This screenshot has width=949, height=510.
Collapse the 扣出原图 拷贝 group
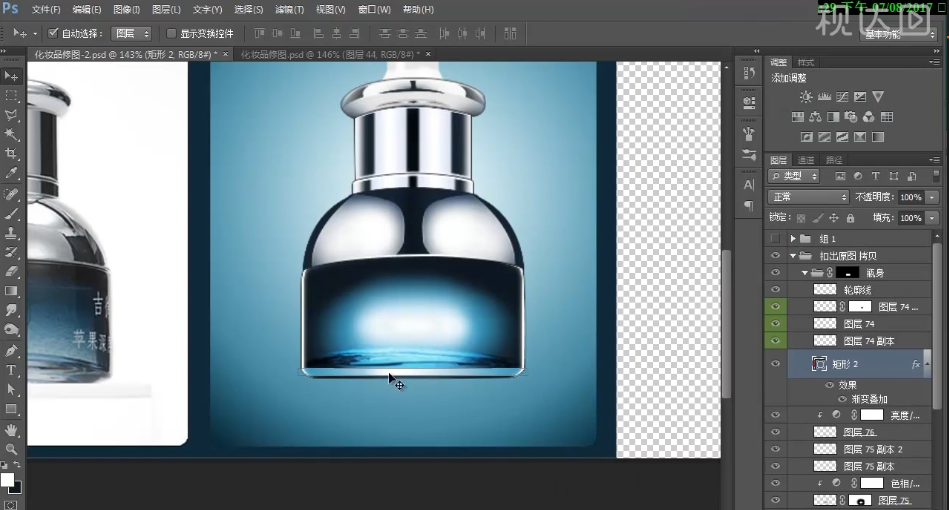[793, 256]
